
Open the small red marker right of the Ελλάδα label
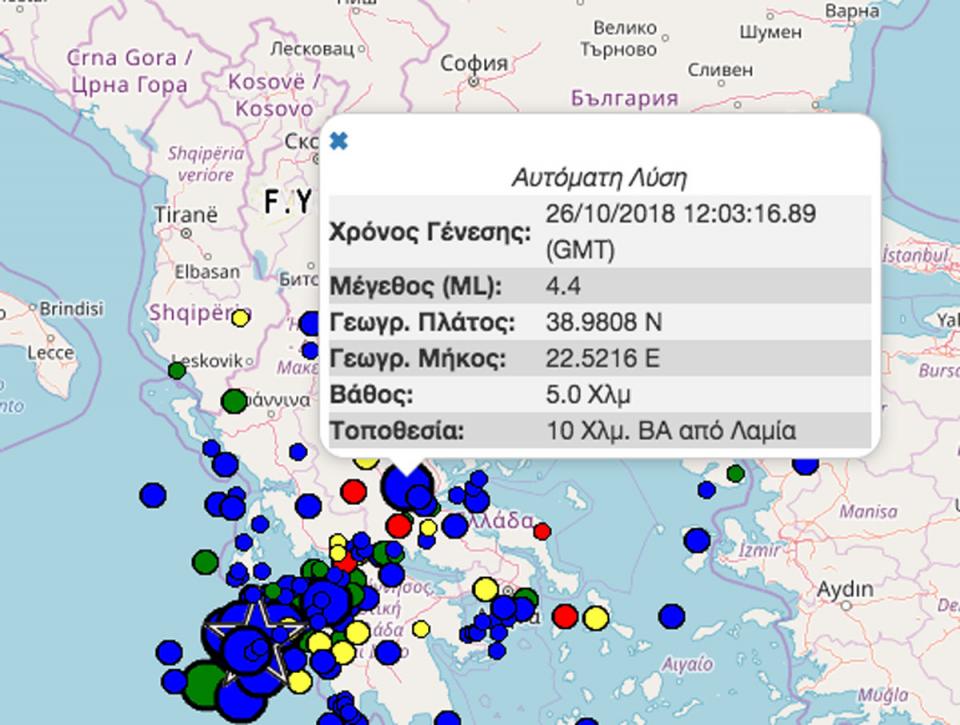[x=542, y=531]
